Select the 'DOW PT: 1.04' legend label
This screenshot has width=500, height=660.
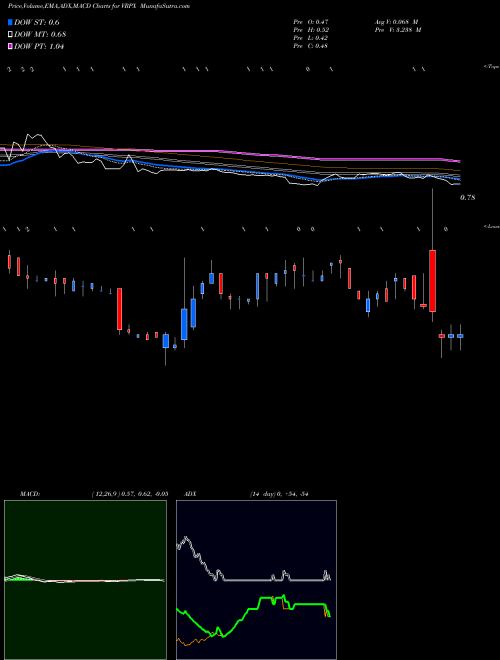pyautogui.click(x=39, y=46)
